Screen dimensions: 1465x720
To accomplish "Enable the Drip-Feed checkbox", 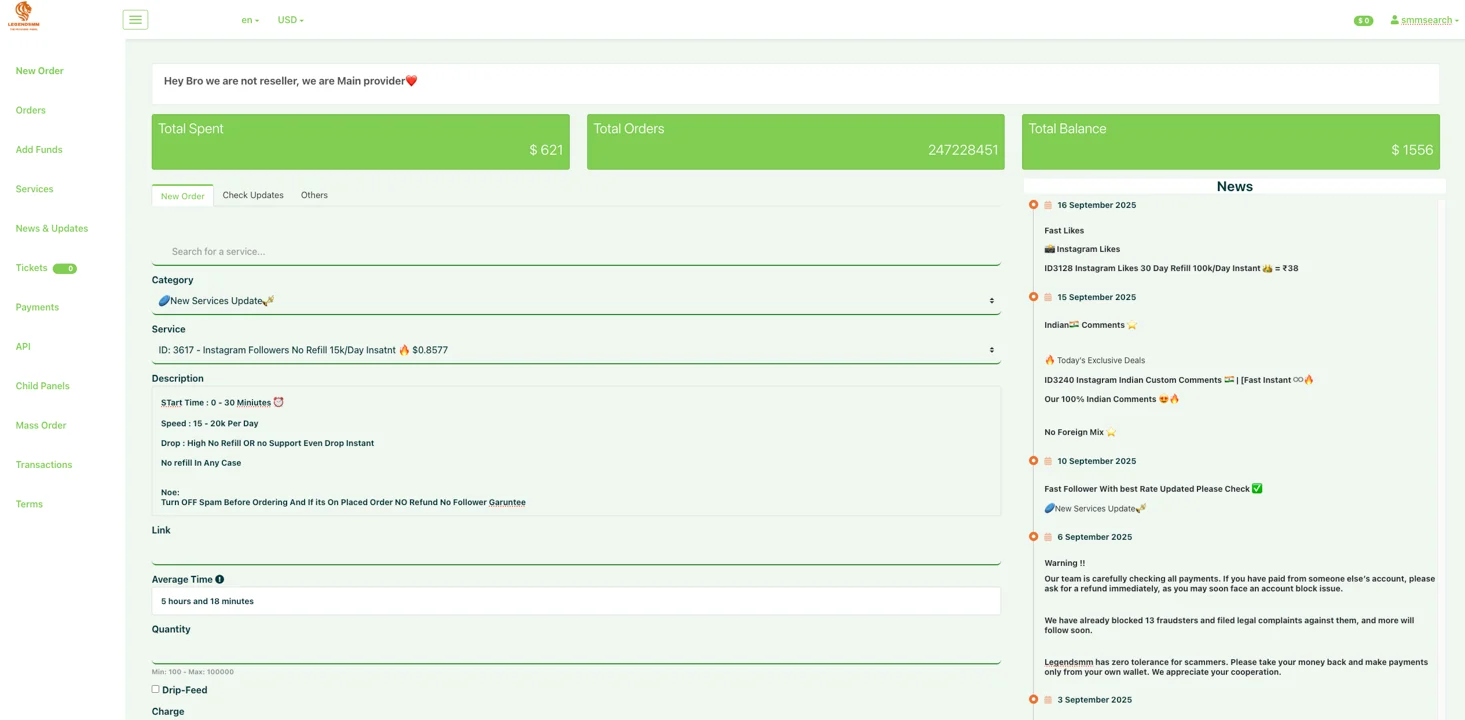I will [x=156, y=689].
